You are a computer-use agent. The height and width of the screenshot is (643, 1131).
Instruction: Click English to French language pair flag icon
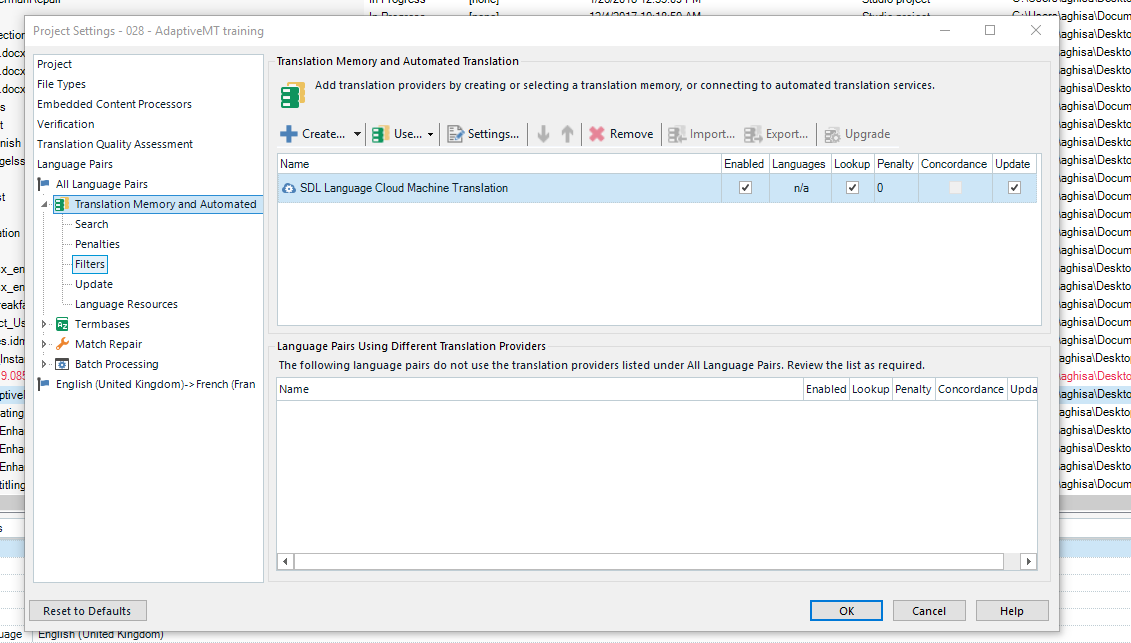[45, 384]
